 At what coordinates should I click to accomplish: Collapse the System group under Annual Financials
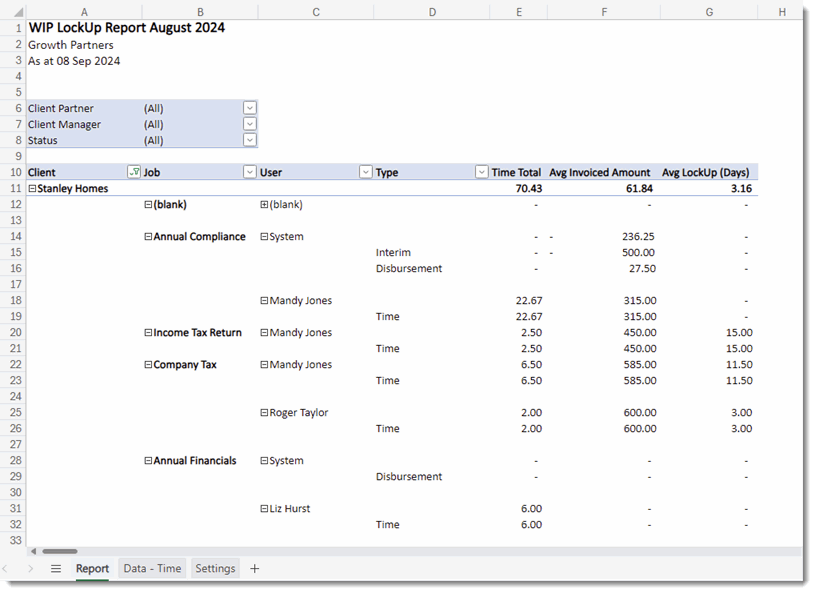pos(262,460)
